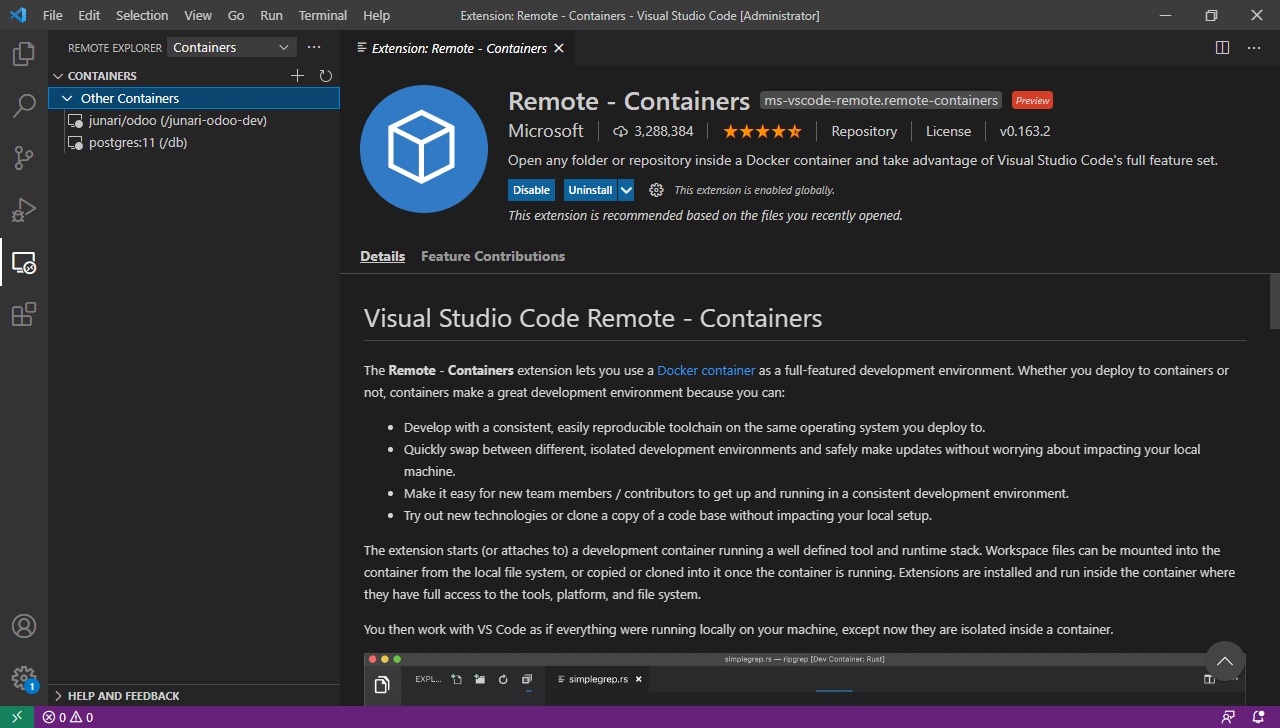Open the Extensions view in activity bar
The image size is (1280, 728).
pyautogui.click(x=24, y=314)
